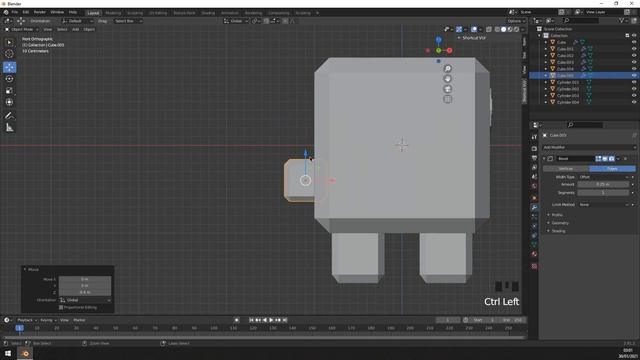Viewport: 640px width, 360px height.
Task: Click the red X axis on navigation gizmo
Action: (x=449, y=51)
